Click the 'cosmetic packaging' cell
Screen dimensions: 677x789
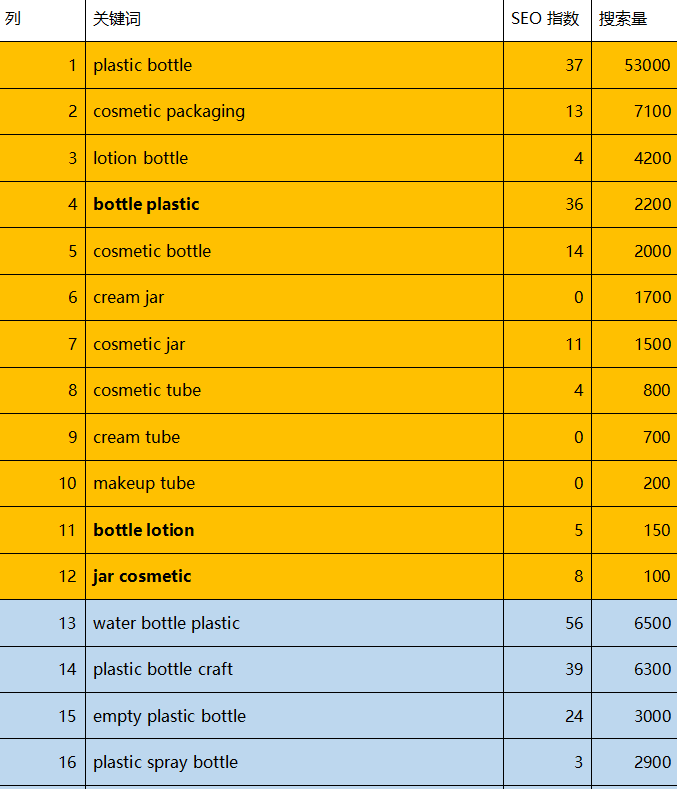point(294,112)
